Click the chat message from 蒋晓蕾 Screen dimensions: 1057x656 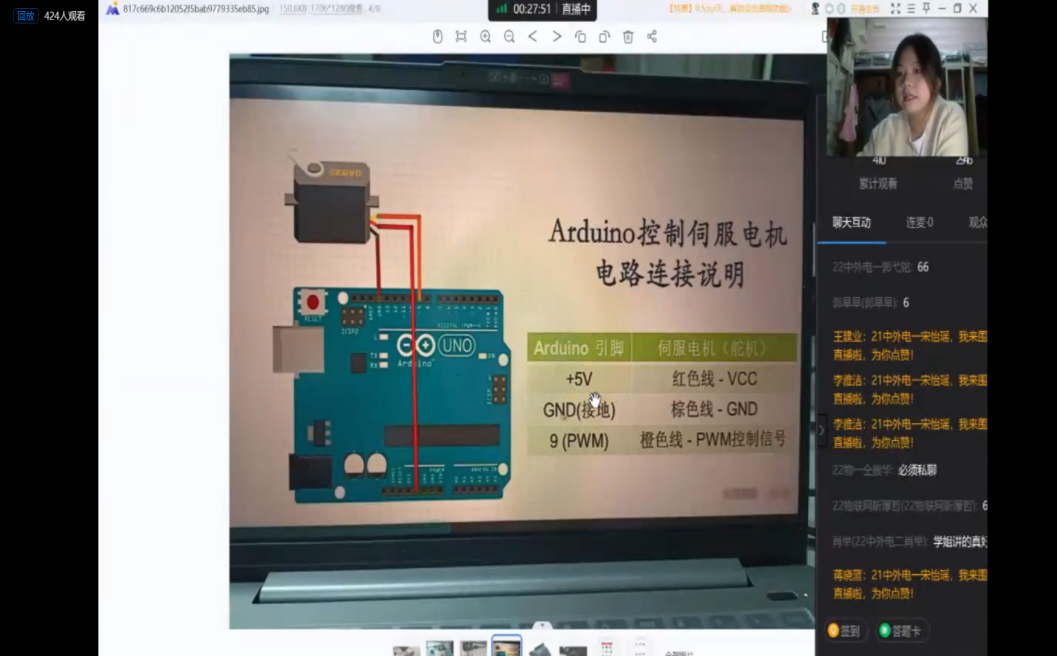(x=910, y=584)
